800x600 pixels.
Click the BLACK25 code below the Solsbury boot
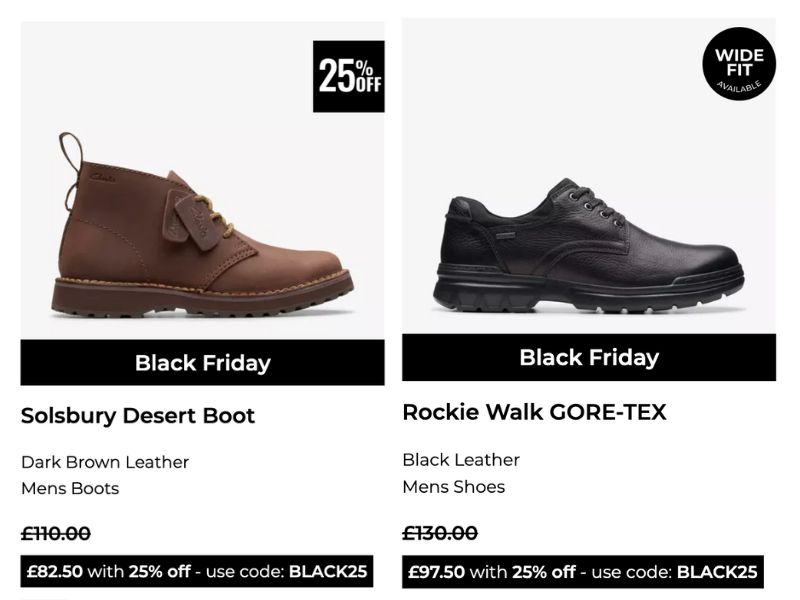tap(328, 572)
